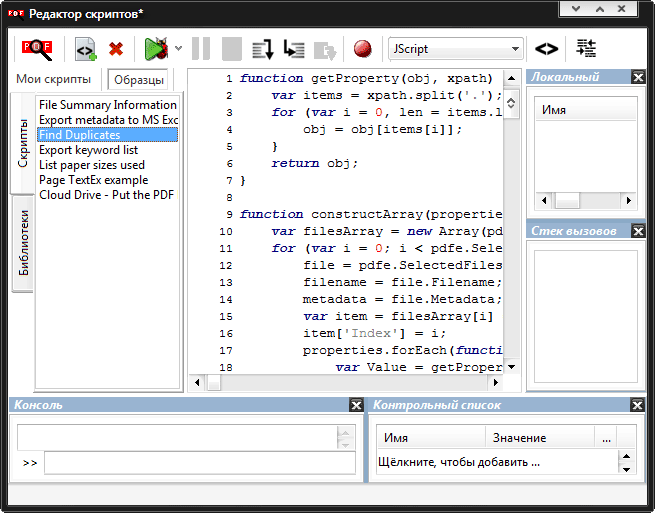Close the Стек вызовов panel
Viewport: 655px width, 513px height.
point(638,231)
